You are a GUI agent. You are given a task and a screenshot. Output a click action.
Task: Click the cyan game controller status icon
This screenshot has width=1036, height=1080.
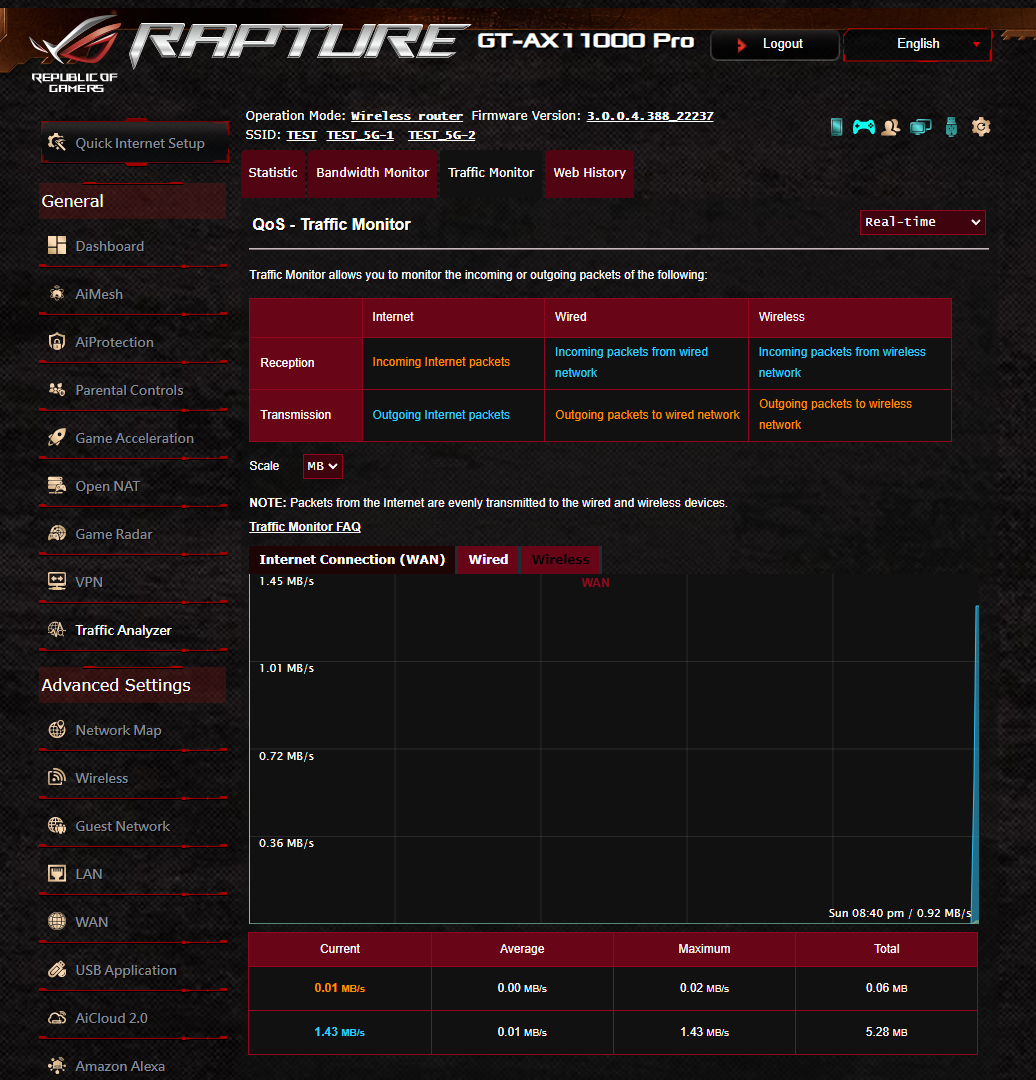864,127
